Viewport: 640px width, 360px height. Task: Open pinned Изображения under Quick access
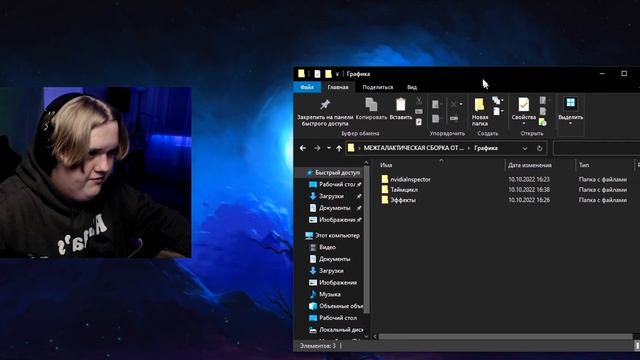pyautogui.click(x=336, y=220)
